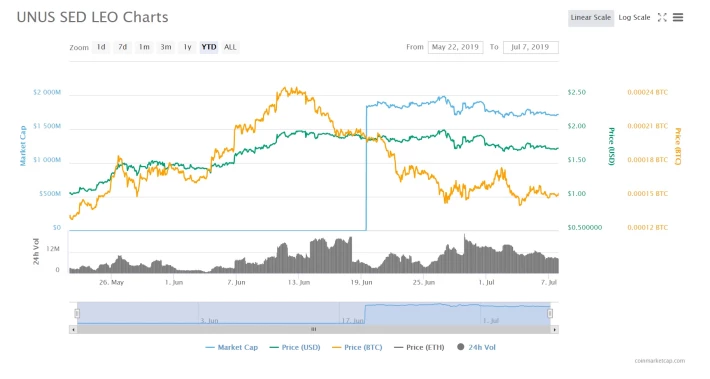Toggle Market Cap series in legend
The image size is (710, 379).
click(x=231, y=347)
